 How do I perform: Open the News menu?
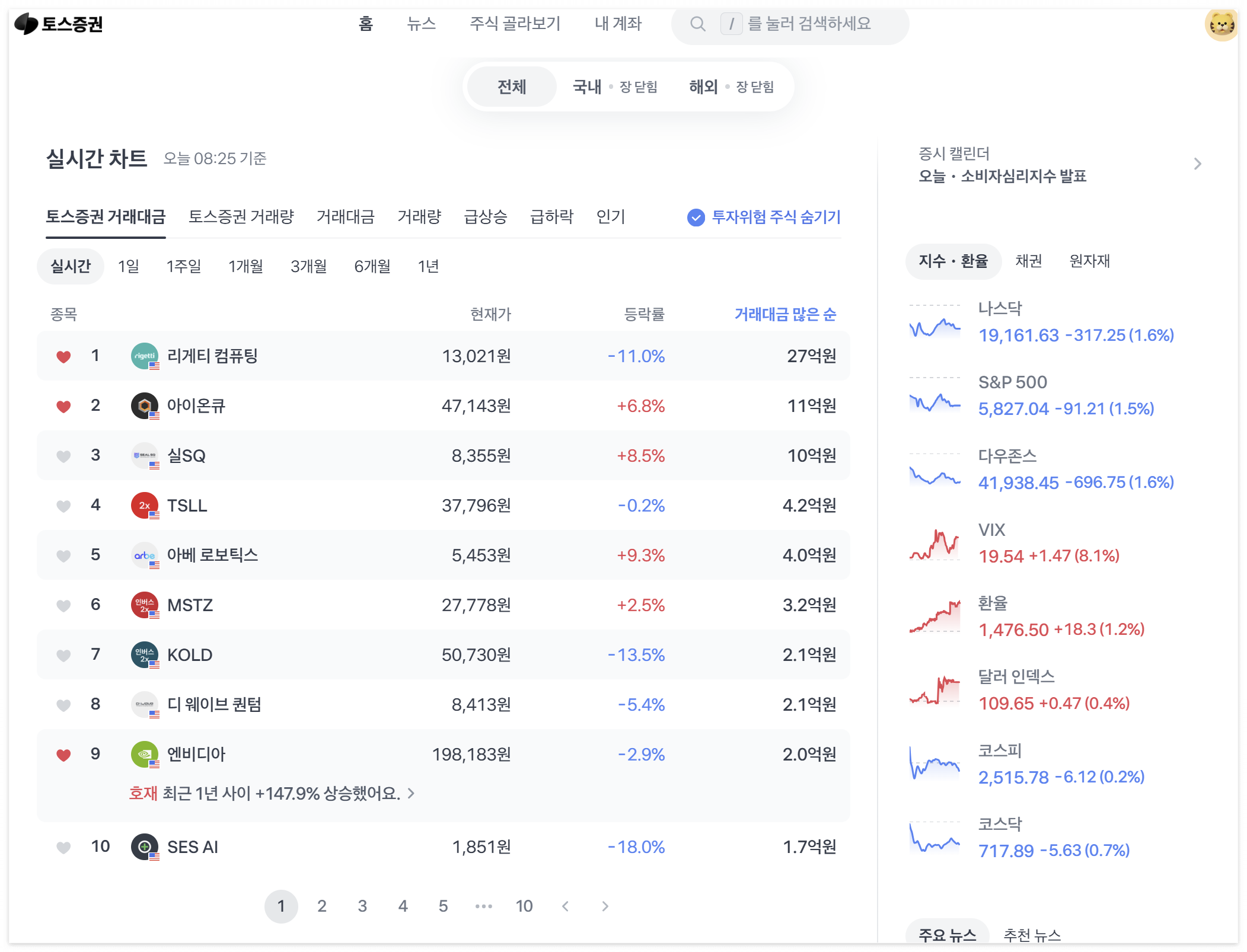[x=422, y=24]
